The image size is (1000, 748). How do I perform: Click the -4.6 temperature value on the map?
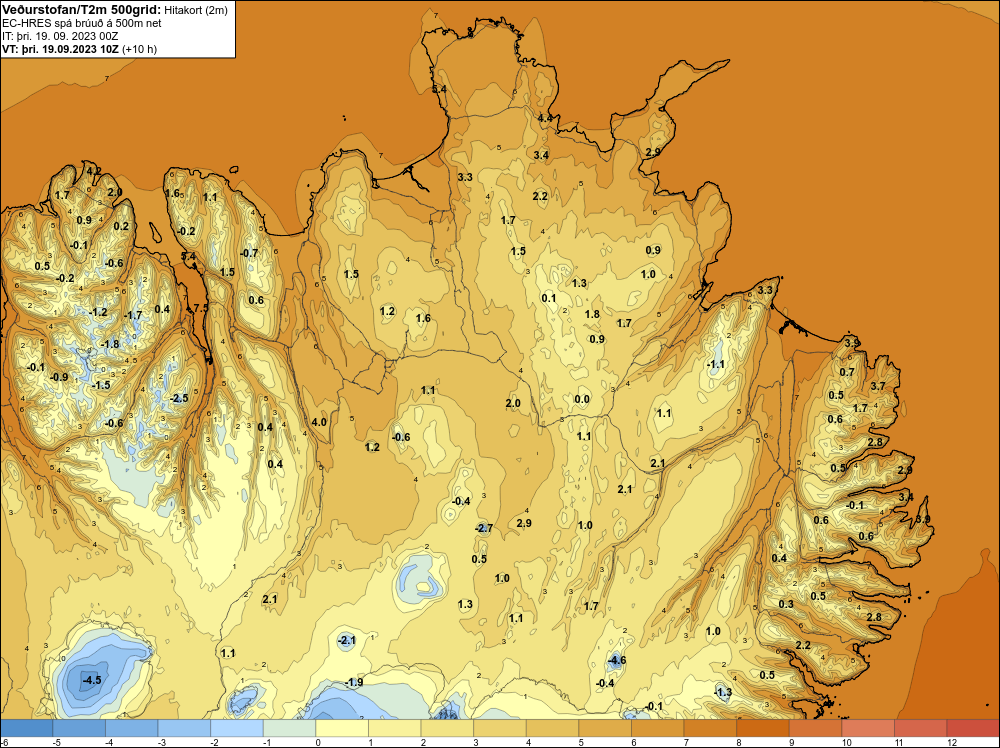click(x=616, y=661)
